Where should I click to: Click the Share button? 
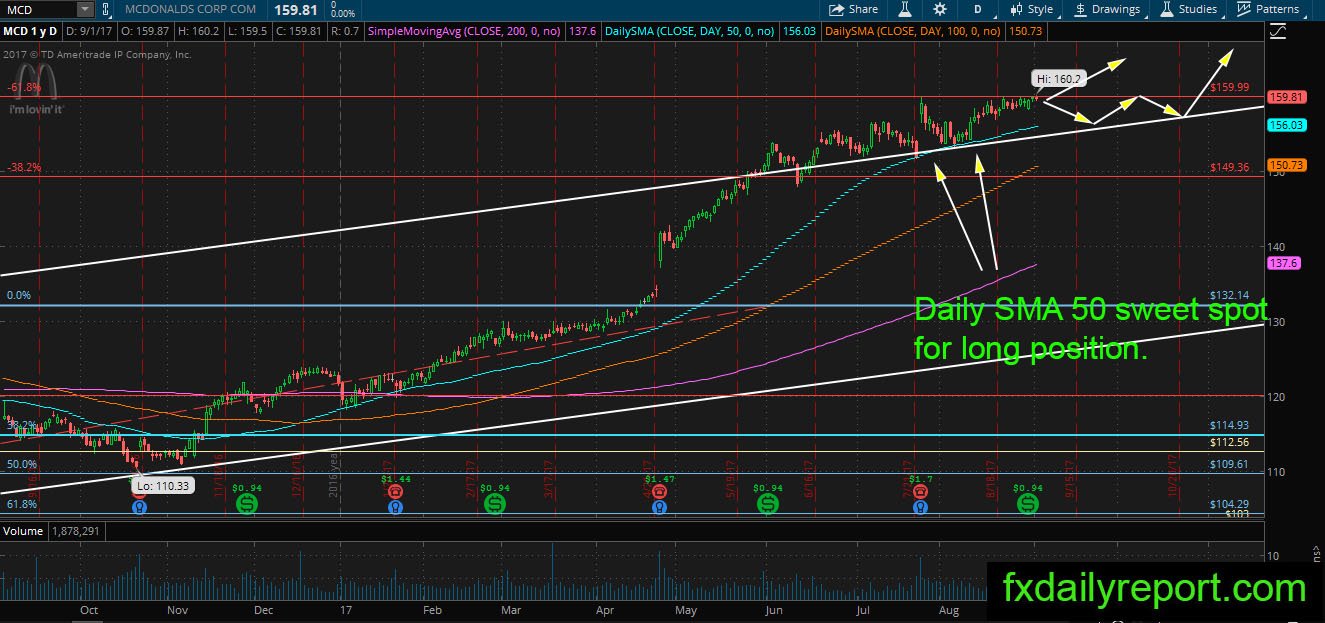click(853, 9)
